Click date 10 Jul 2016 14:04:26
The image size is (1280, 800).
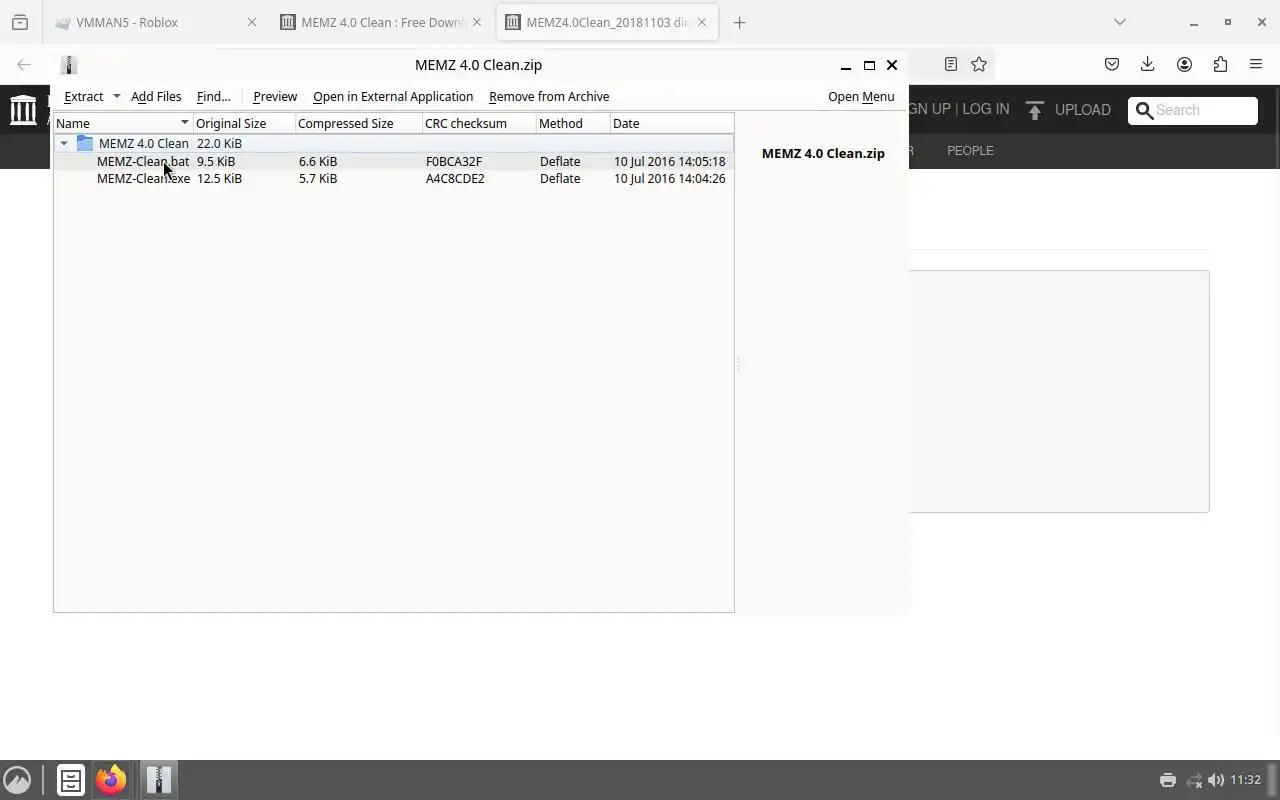coord(670,178)
